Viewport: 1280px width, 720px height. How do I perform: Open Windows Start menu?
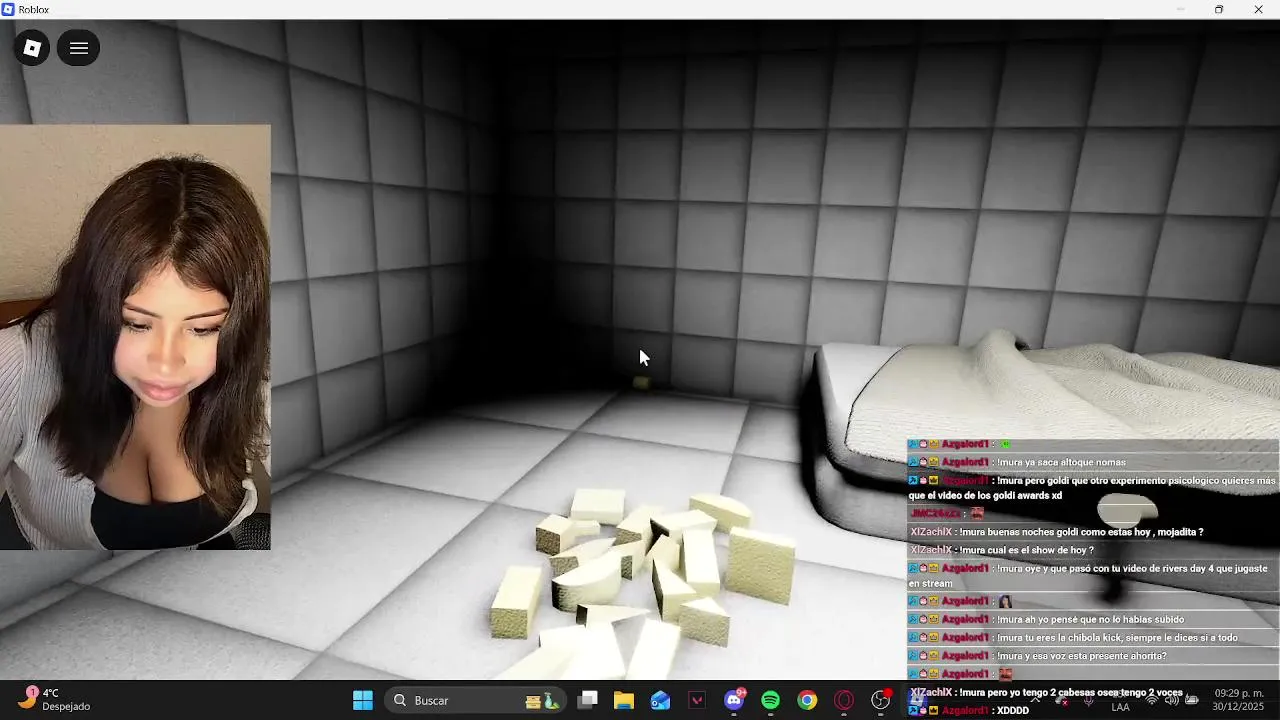click(x=363, y=700)
